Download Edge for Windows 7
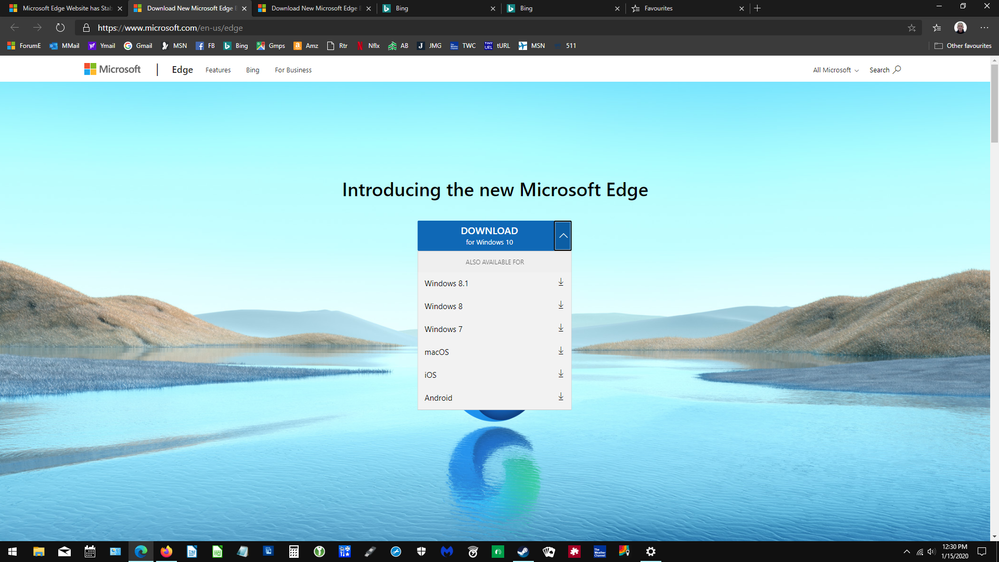Viewport: 999px width, 562px height. [x=494, y=329]
